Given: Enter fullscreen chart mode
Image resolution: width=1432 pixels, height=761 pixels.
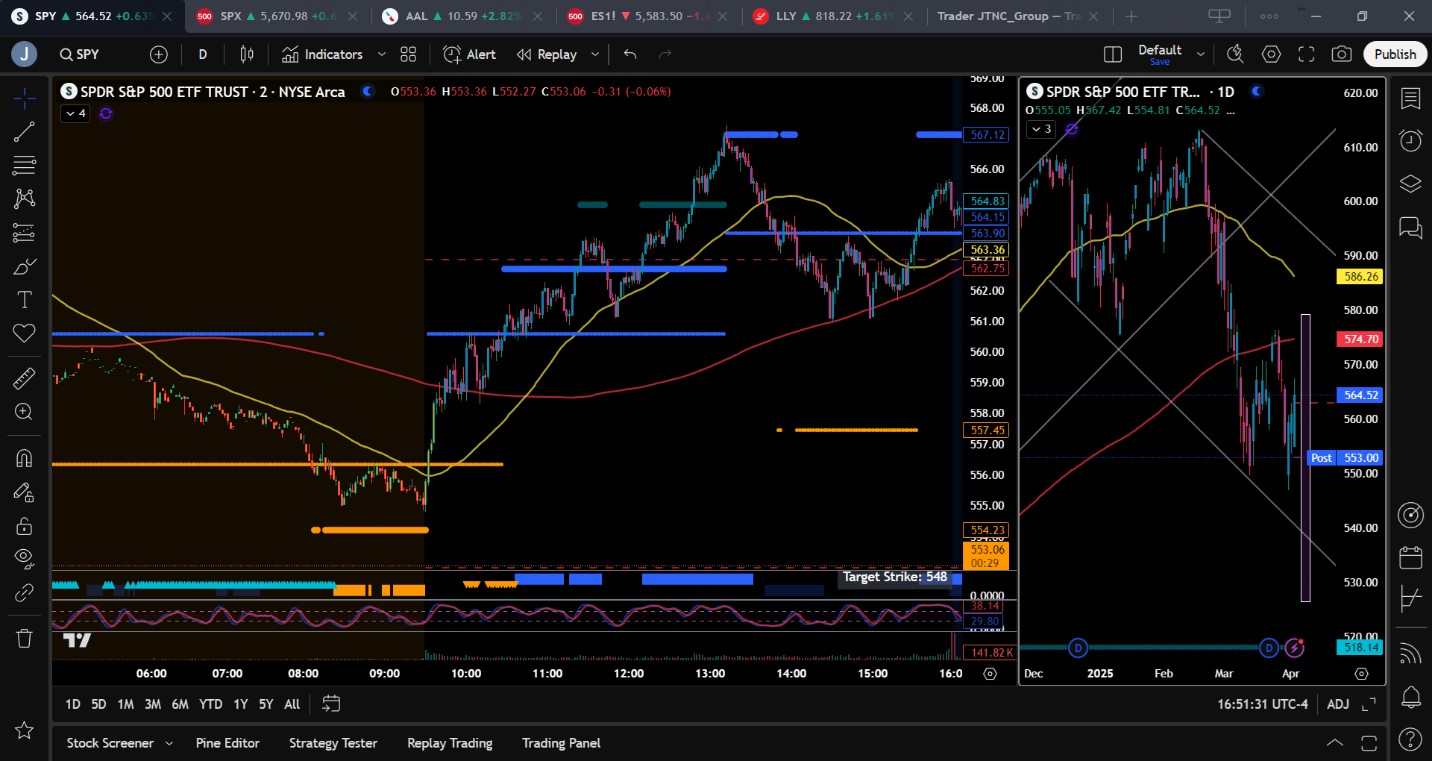Looking at the screenshot, I should 1306,55.
